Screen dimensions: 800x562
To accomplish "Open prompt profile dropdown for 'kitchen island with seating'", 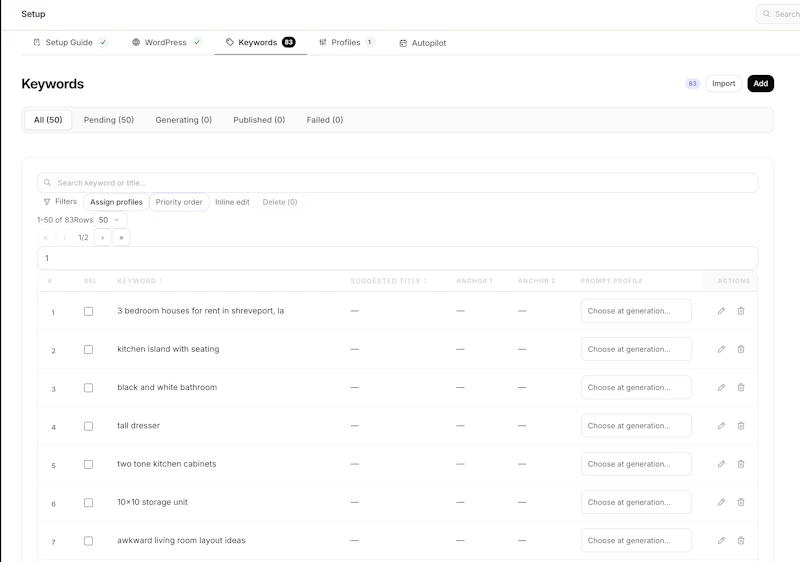I will (x=636, y=349).
